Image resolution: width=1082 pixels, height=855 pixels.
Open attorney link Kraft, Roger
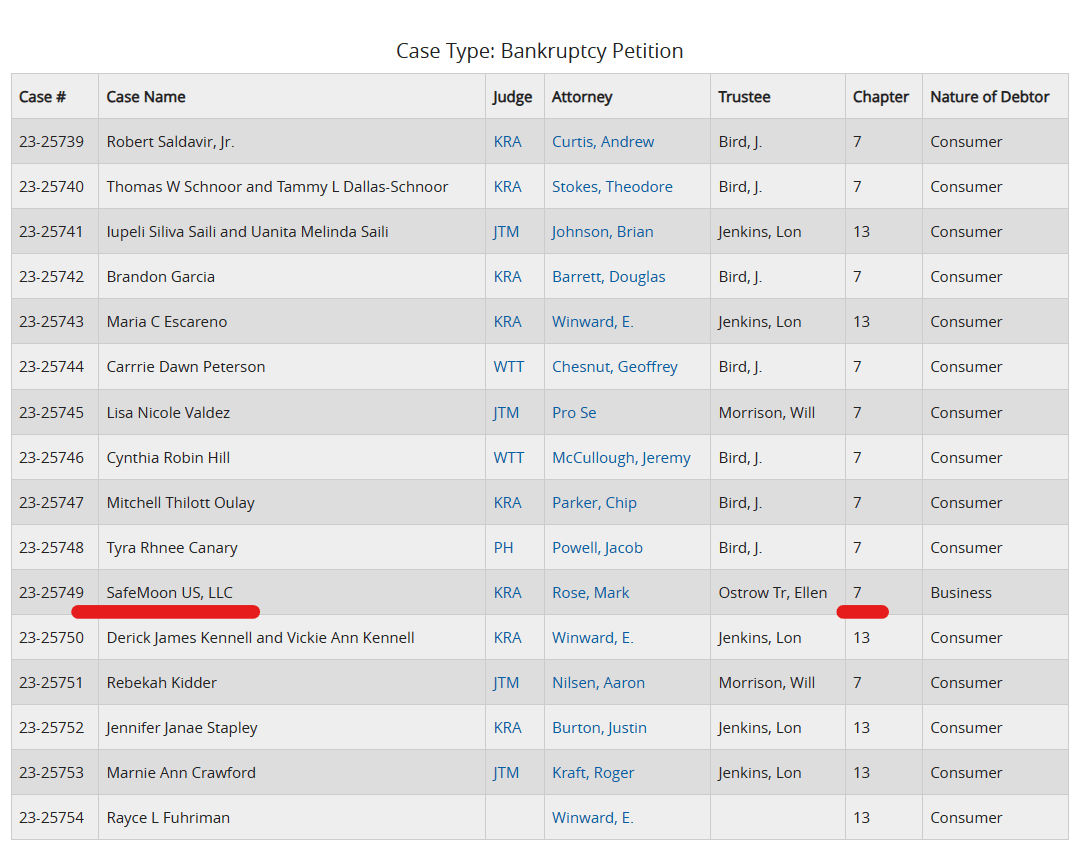(x=593, y=773)
